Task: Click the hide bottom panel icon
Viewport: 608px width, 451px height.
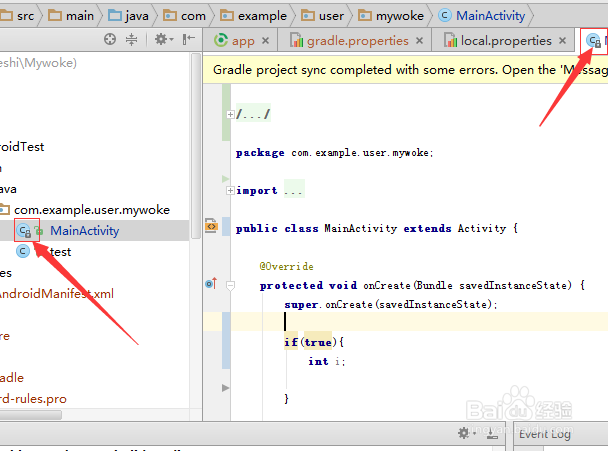Action: tap(492, 433)
